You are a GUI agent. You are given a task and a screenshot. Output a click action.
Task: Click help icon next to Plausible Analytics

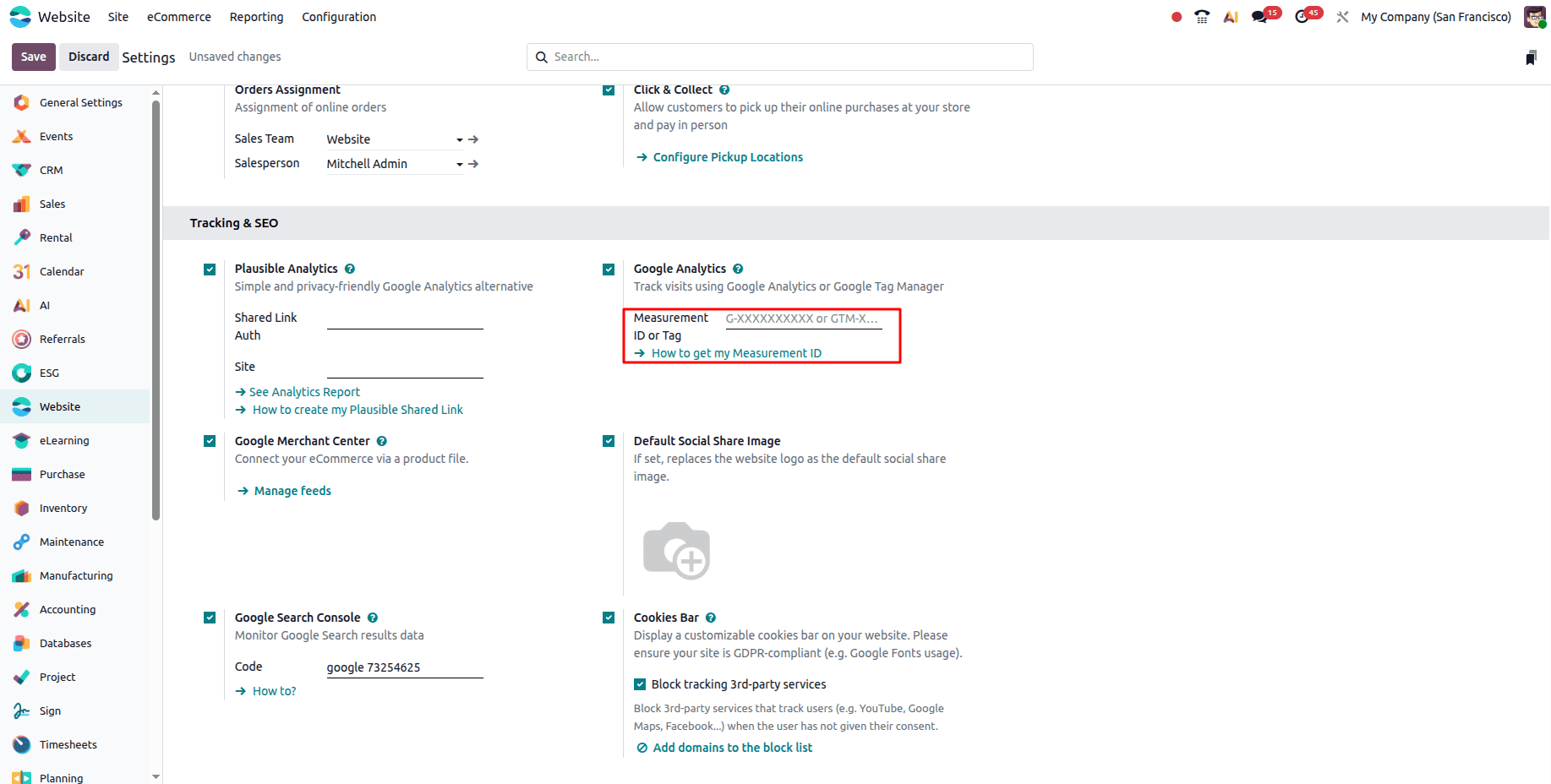tap(350, 269)
